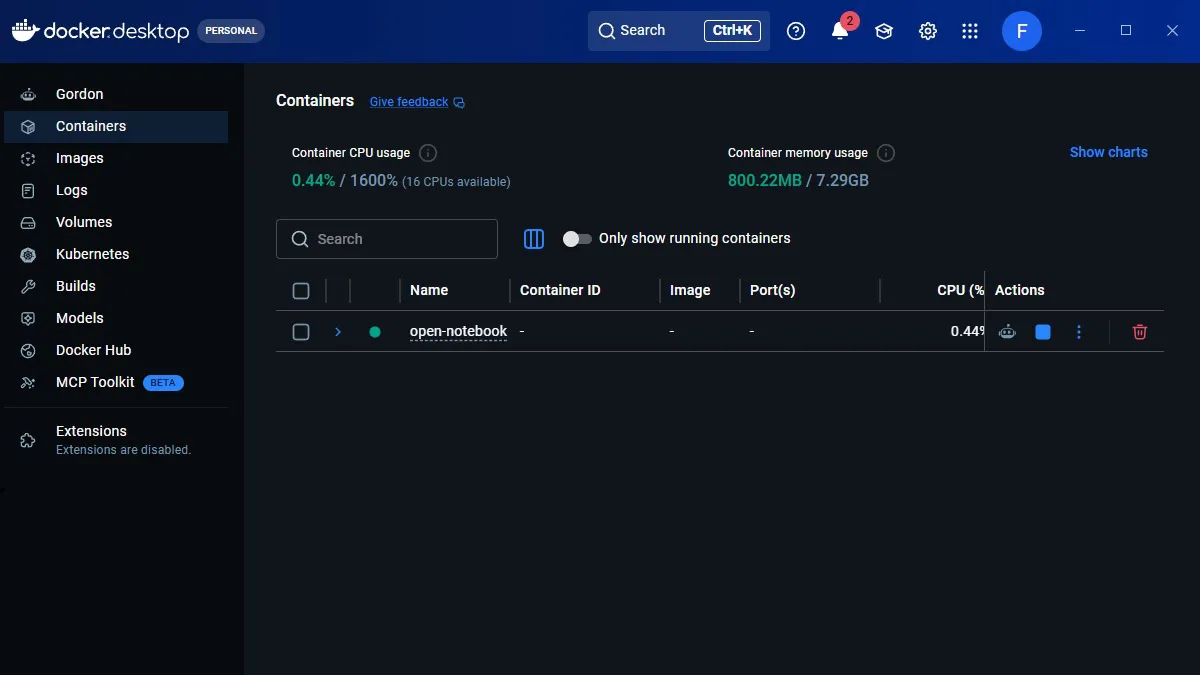Open the column display options icon
The image size is (1200, 675).
point(534,239)
